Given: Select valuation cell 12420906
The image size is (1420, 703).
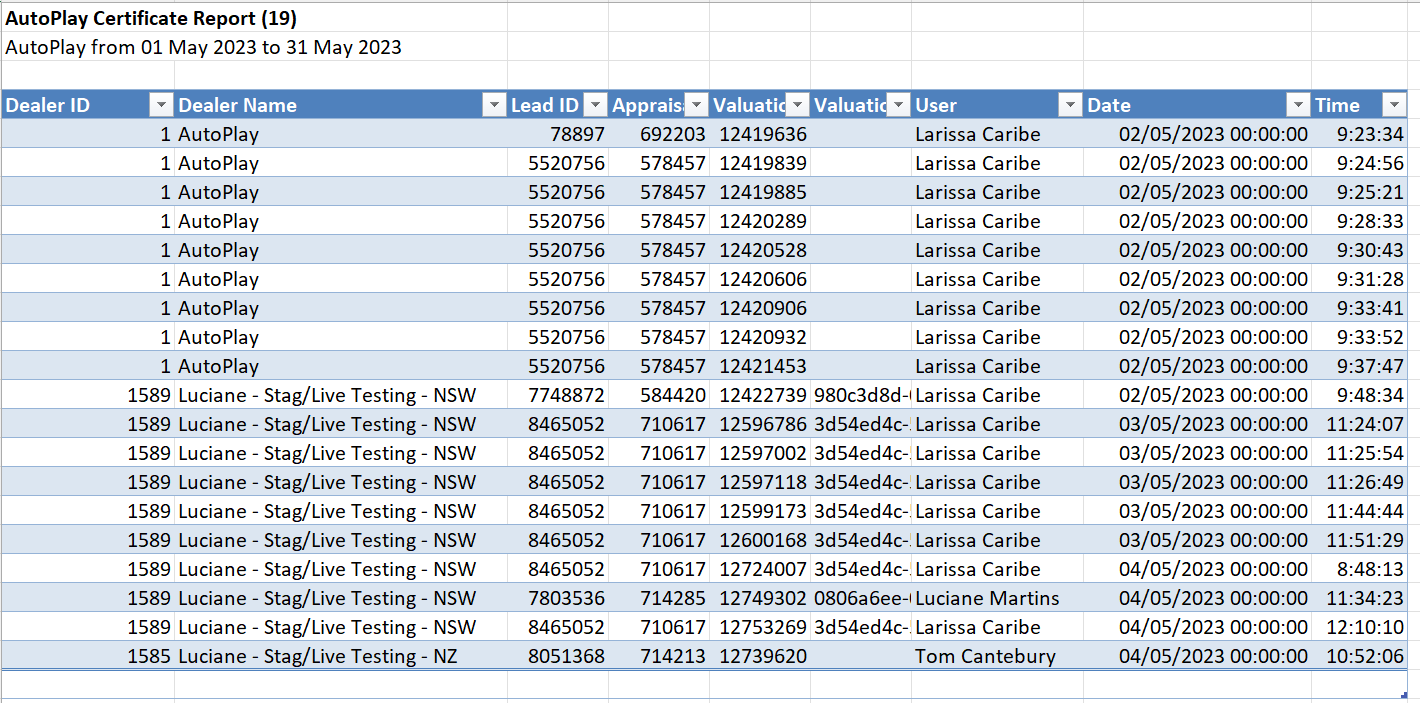Looking at the screenshot, I should (760, 308).
